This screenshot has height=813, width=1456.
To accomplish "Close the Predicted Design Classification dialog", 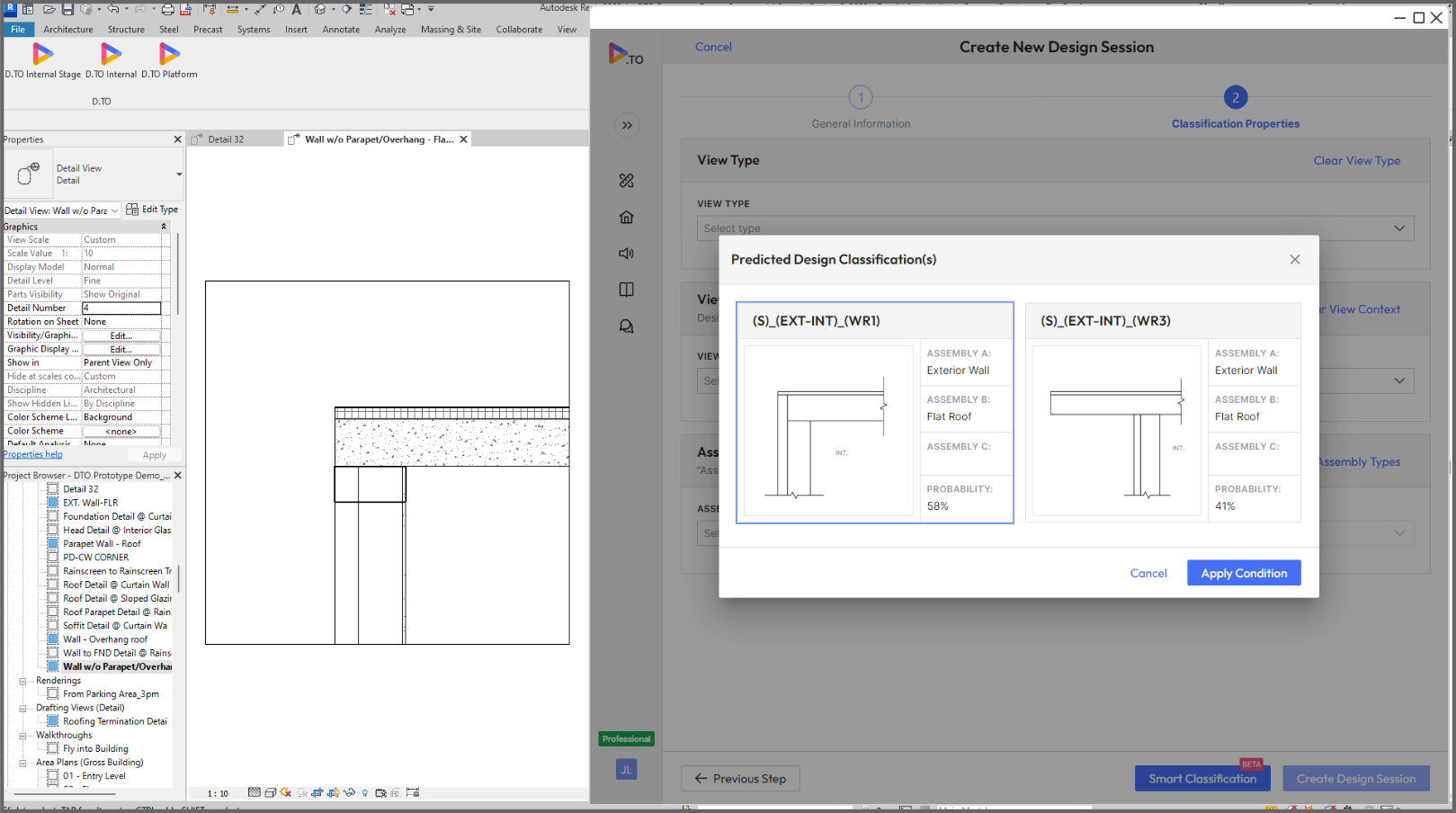I will coord(1294,260).
